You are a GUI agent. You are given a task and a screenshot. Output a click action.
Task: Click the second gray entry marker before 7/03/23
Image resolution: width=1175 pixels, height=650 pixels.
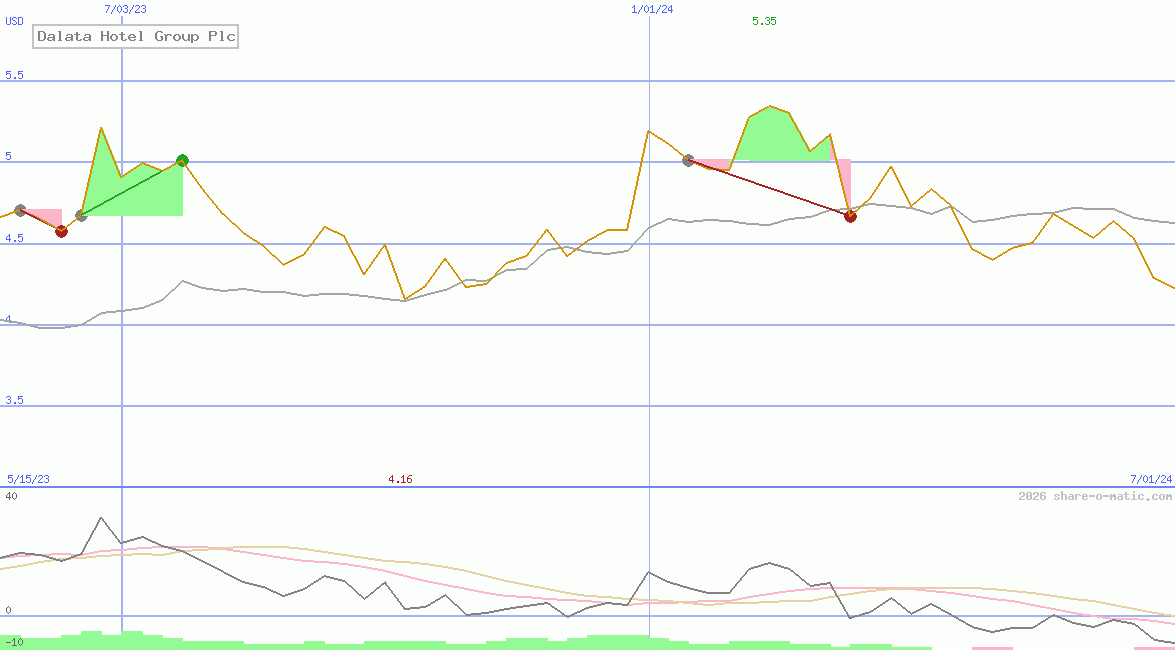click(82, 216)
